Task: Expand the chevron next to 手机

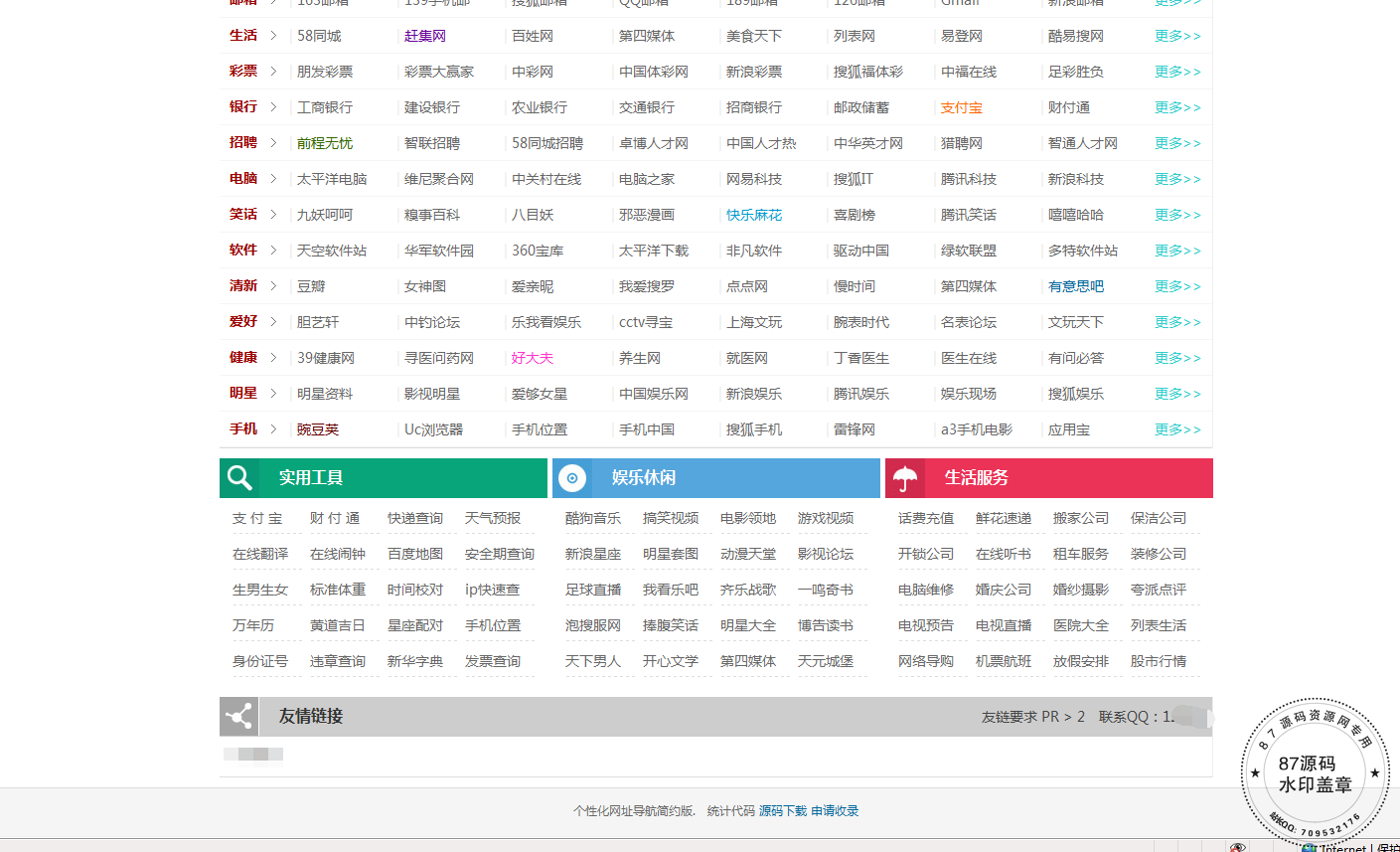Action: [x=273, y=429]
